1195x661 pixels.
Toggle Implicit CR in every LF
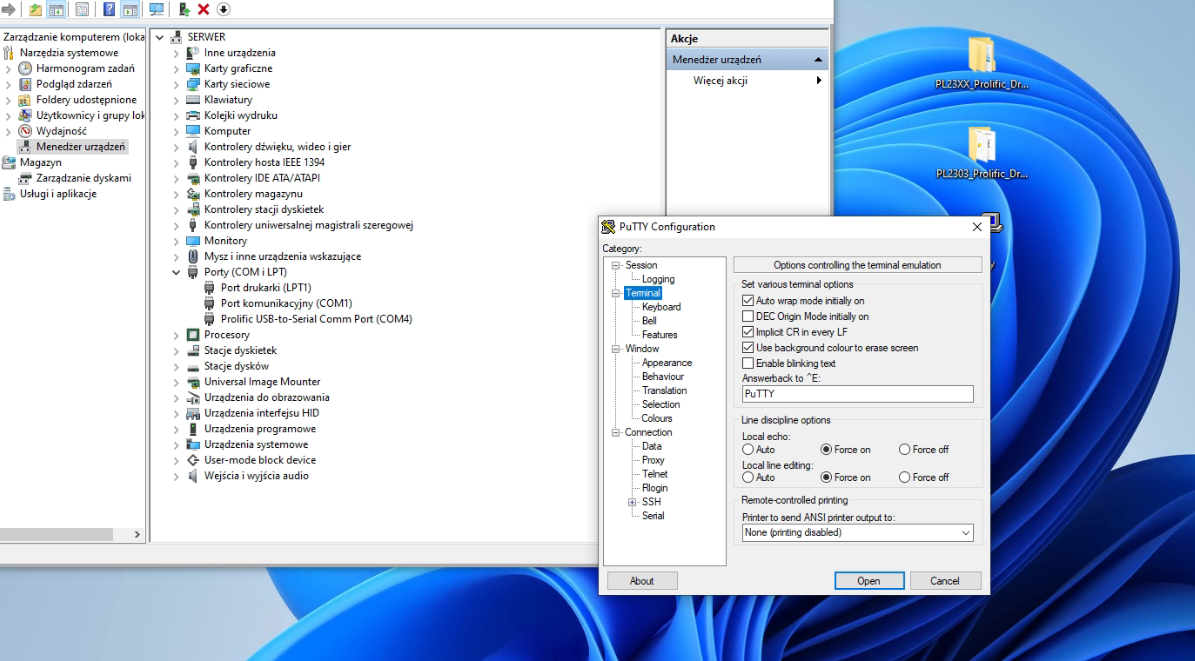[748, 332]
